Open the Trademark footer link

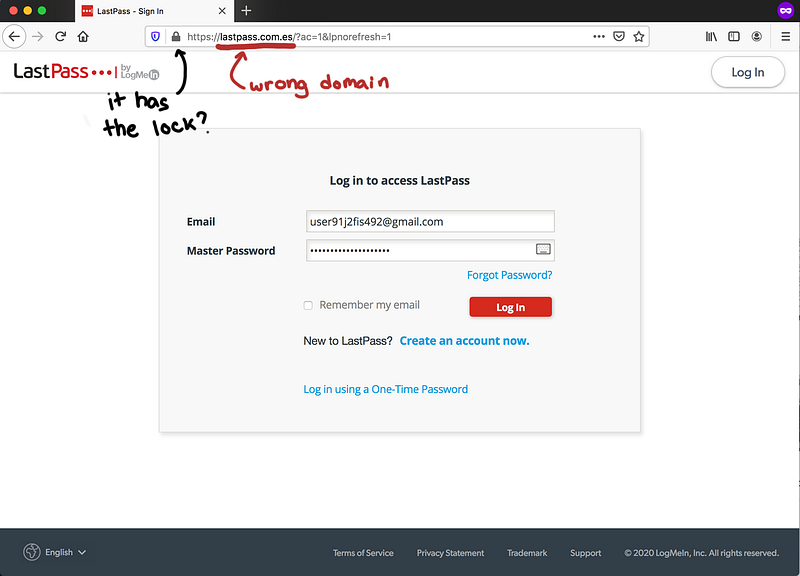[x=527, y=553]
